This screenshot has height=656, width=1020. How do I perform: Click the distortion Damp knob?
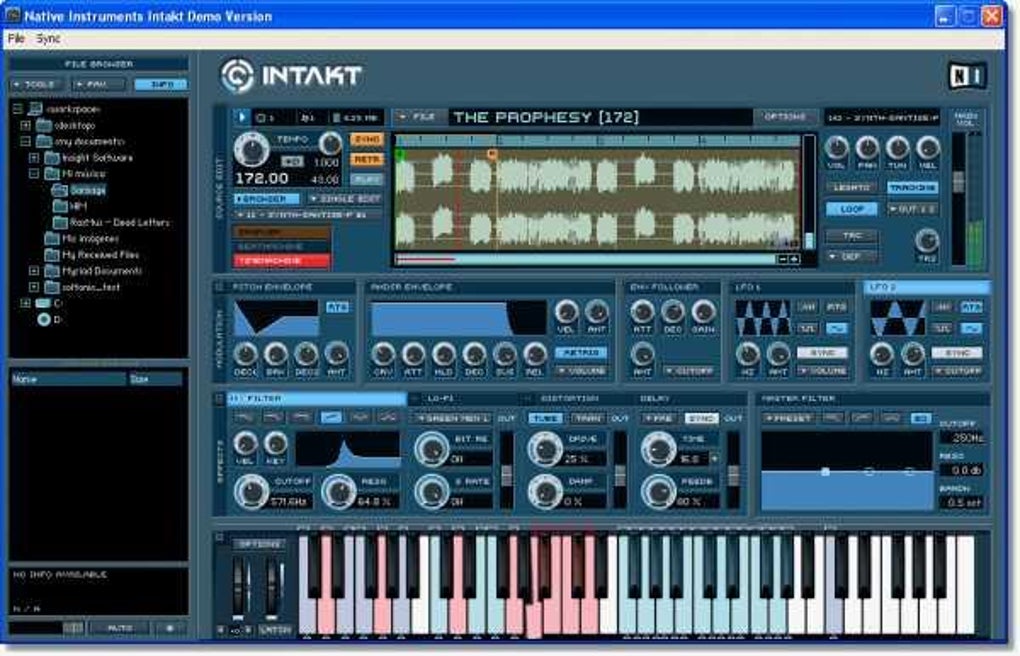pyautogui.click(x=545, y=492)
